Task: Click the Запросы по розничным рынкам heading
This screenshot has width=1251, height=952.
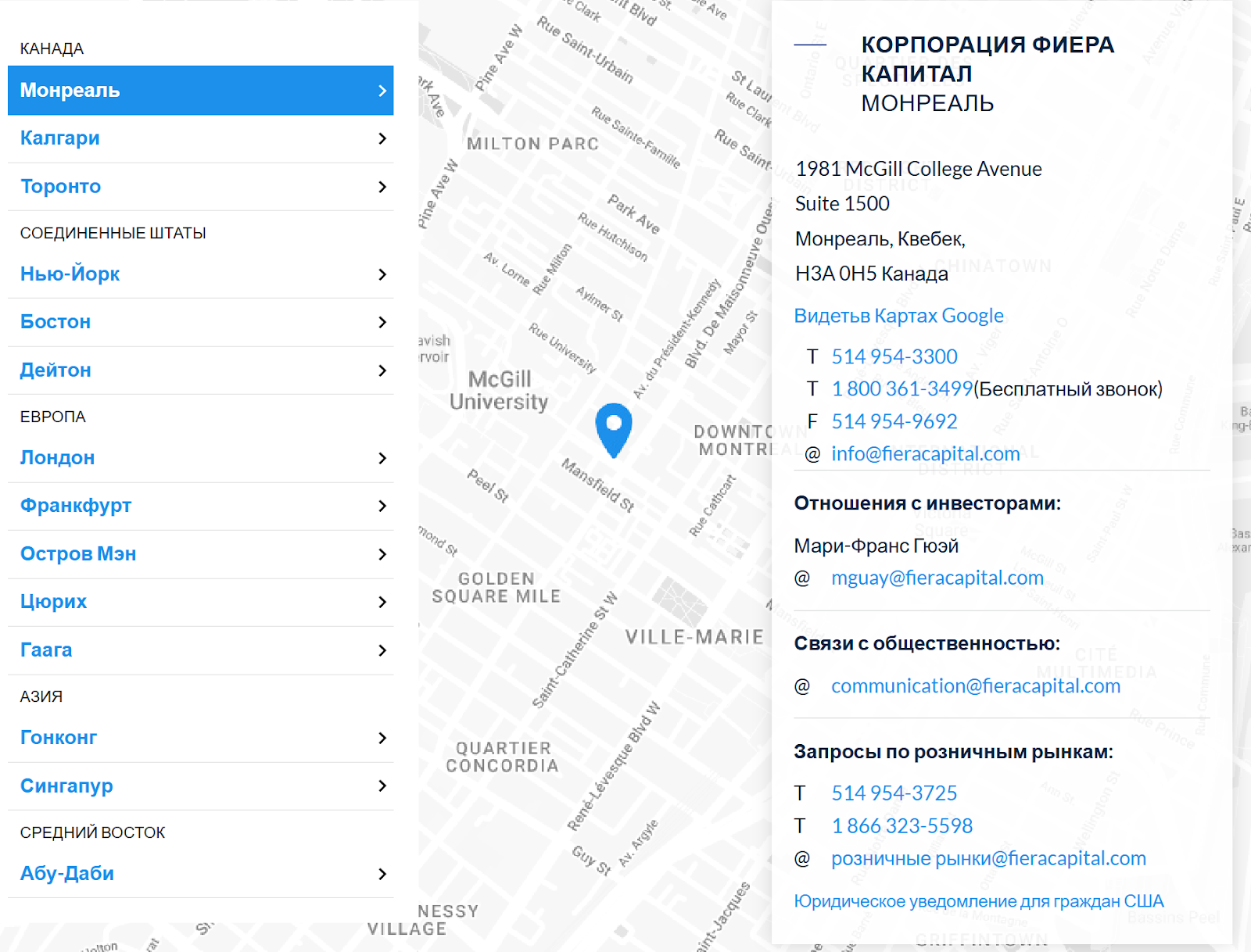Action: [x=953, y=752]
